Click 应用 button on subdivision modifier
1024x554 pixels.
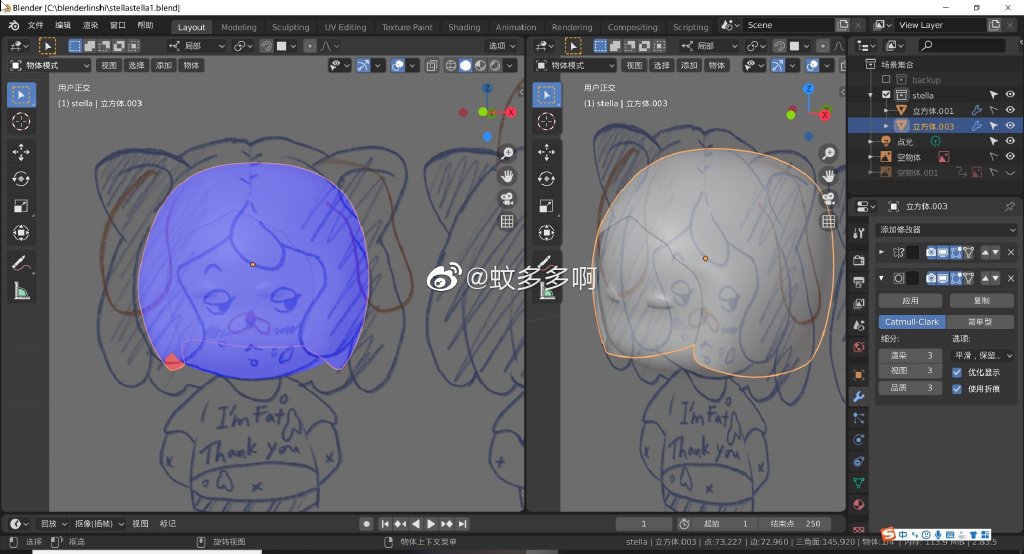click(910, 301)
